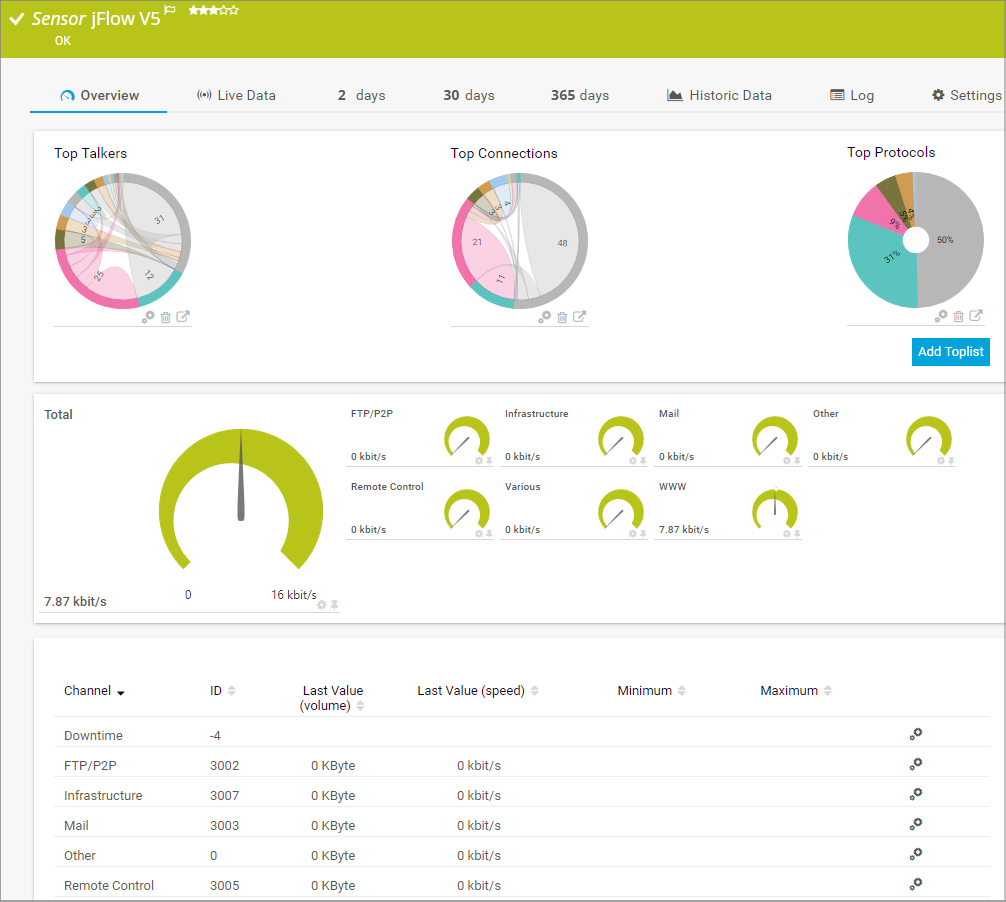Open channel settings gear for Mail row
This screenshot has width=1006, height=902.
tap(915, 824)
